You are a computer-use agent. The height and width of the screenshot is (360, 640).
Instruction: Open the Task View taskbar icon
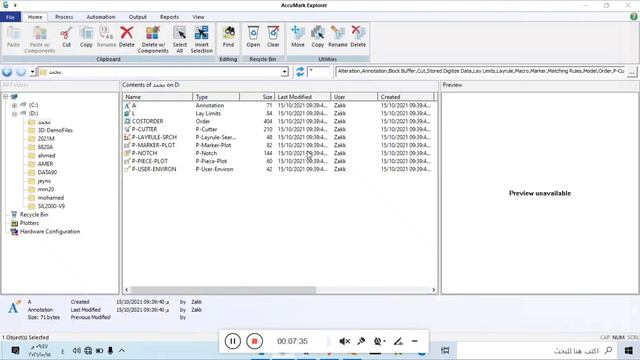(445, 351)
